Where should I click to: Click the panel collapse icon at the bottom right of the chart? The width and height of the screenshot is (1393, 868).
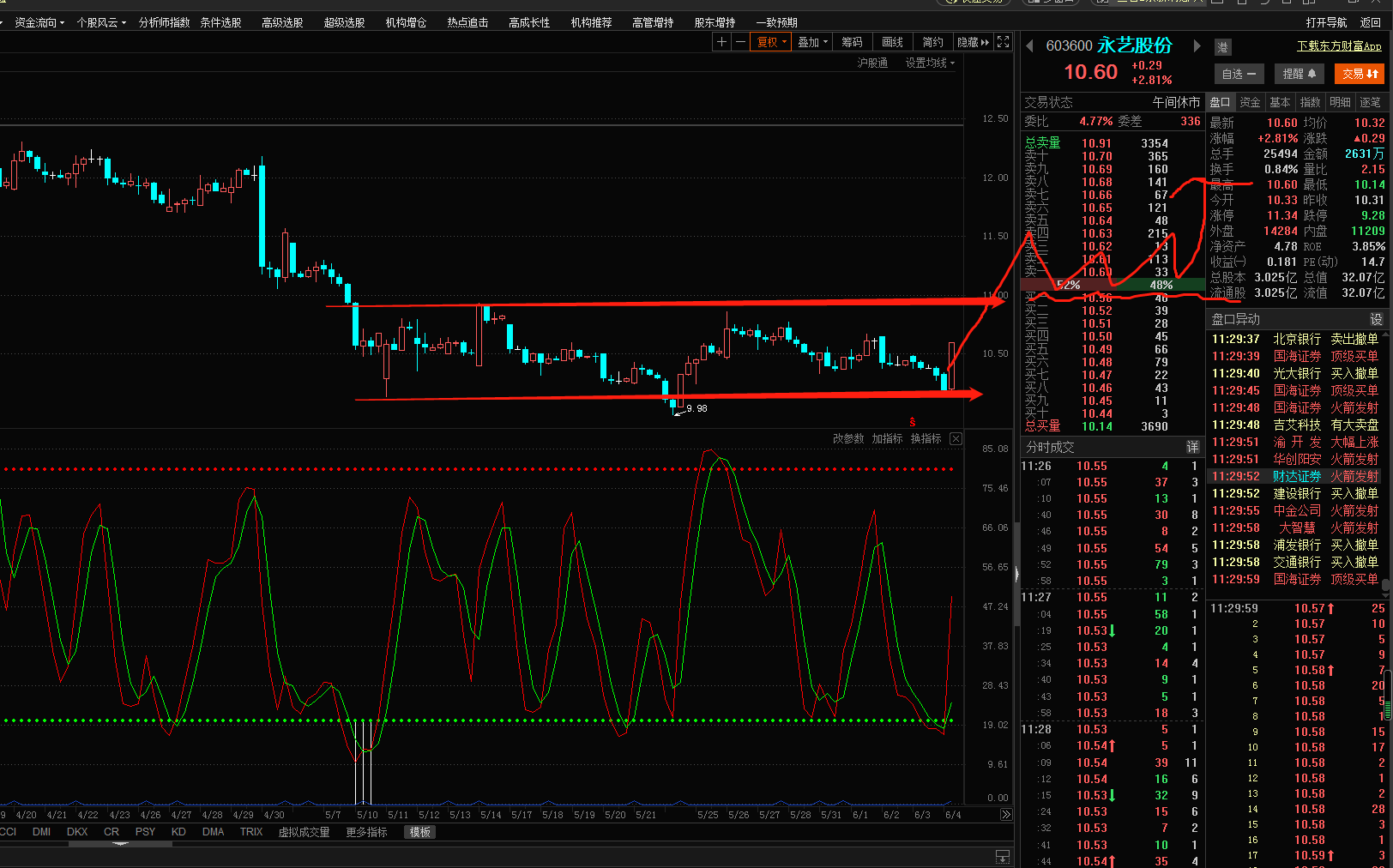coord(1002,857)
